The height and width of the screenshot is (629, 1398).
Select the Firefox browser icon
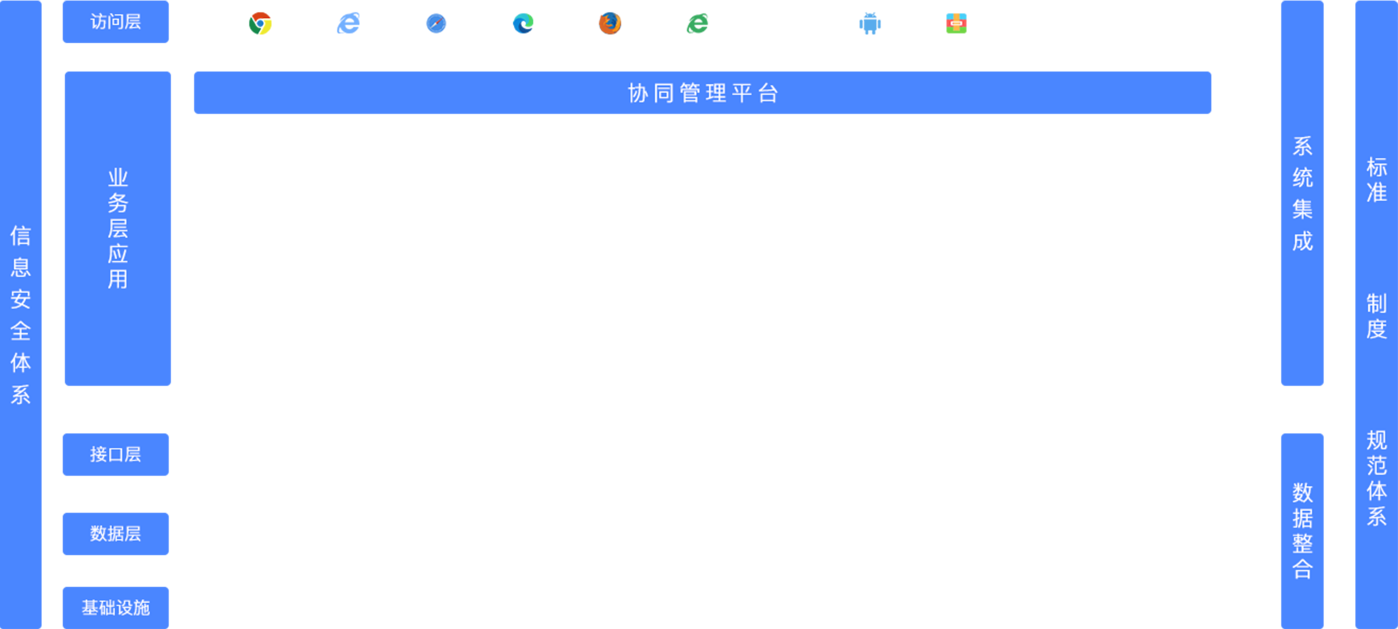click(610, 23)
